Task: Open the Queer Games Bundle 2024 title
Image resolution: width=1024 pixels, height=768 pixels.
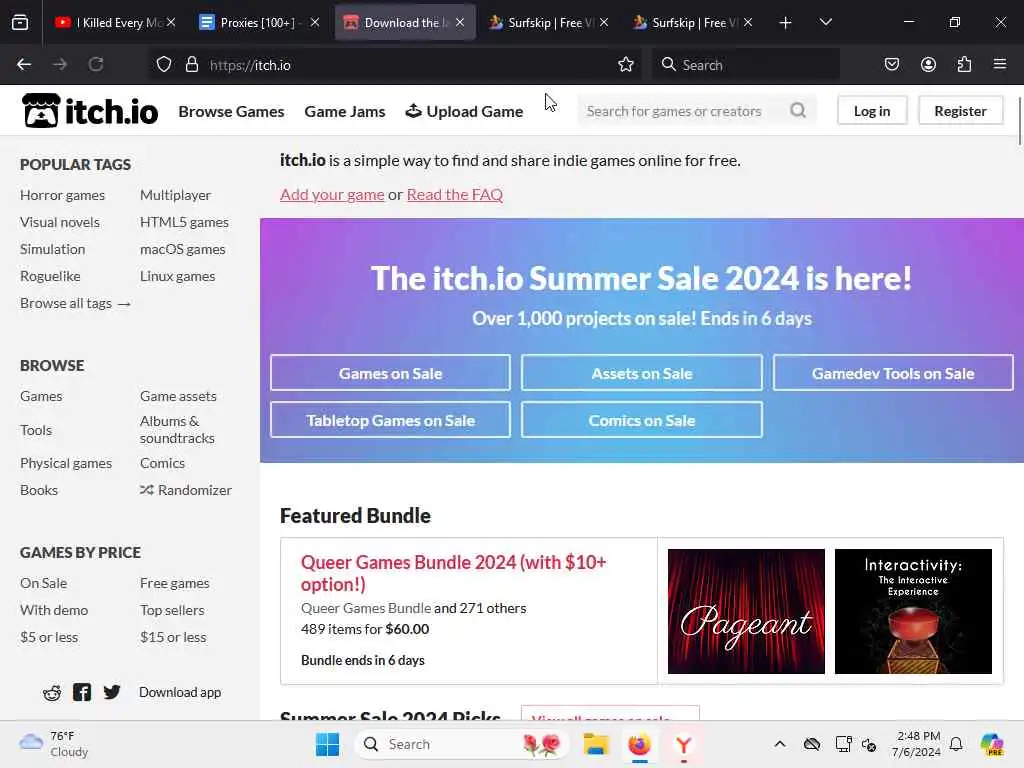Action: click(x=453, y=573)
